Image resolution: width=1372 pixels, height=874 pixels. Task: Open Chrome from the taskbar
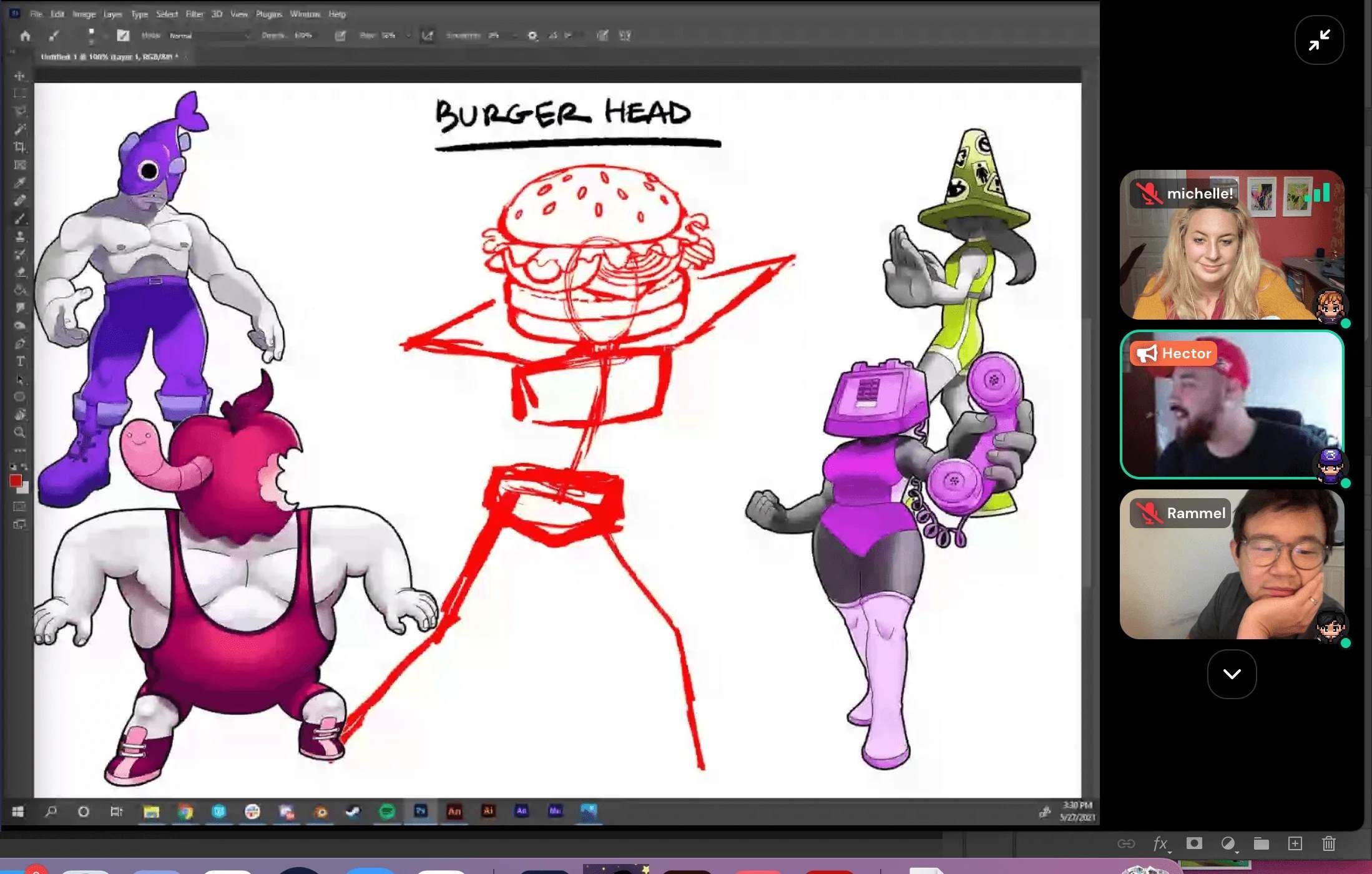click(x=185, y=812)
